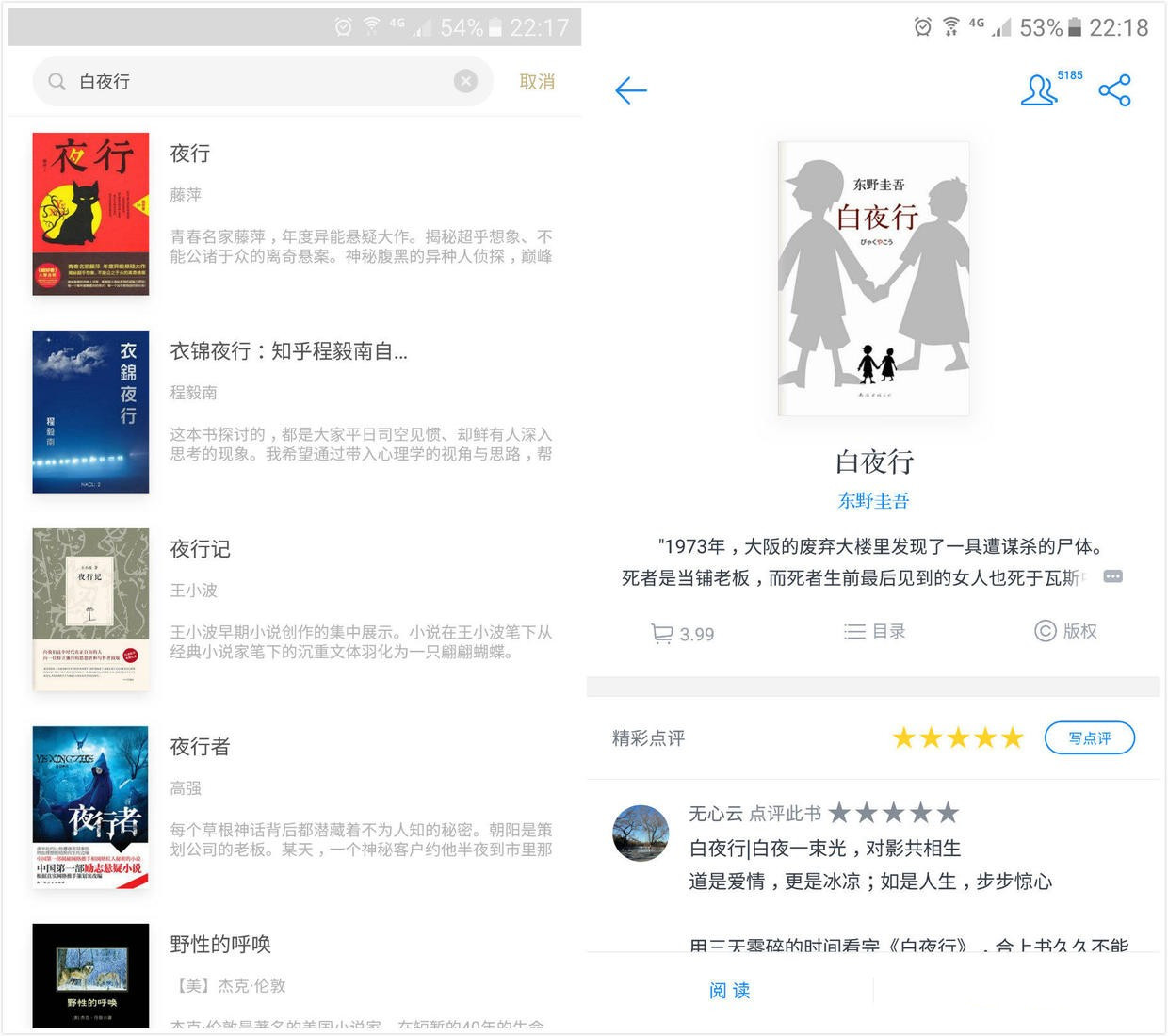Screen dimensions: 1168x1036
Task: Open the 夜行记 book cover thumbnail
Action: [x=90, y=609]
